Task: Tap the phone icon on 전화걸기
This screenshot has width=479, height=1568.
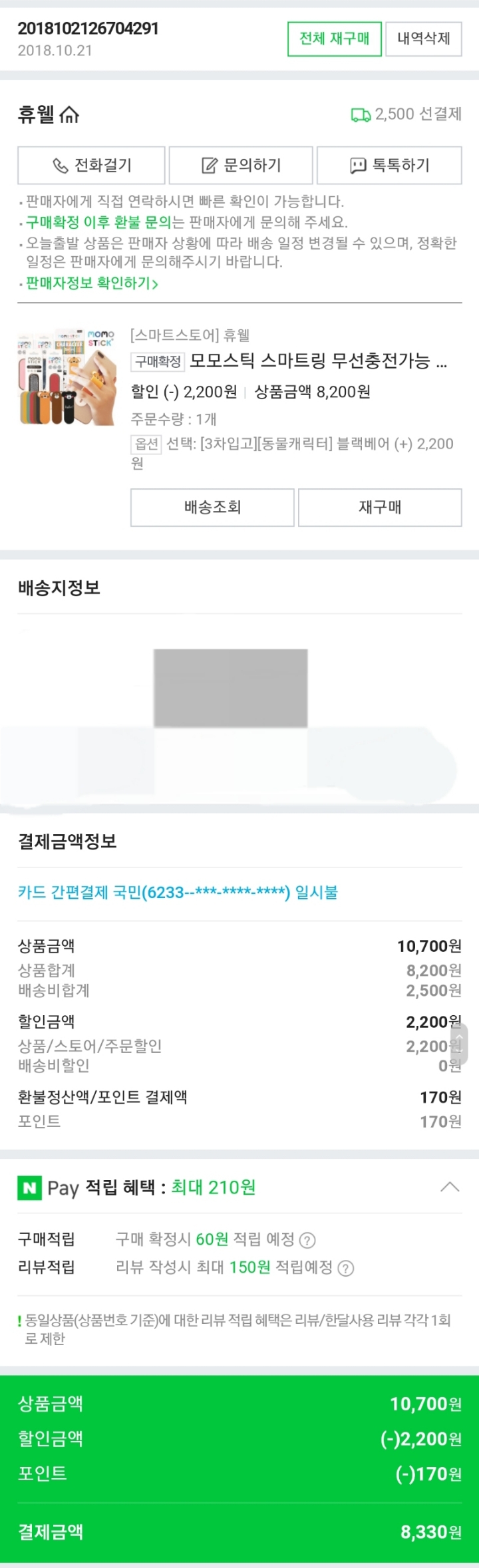Action: (x=61, y=166)
